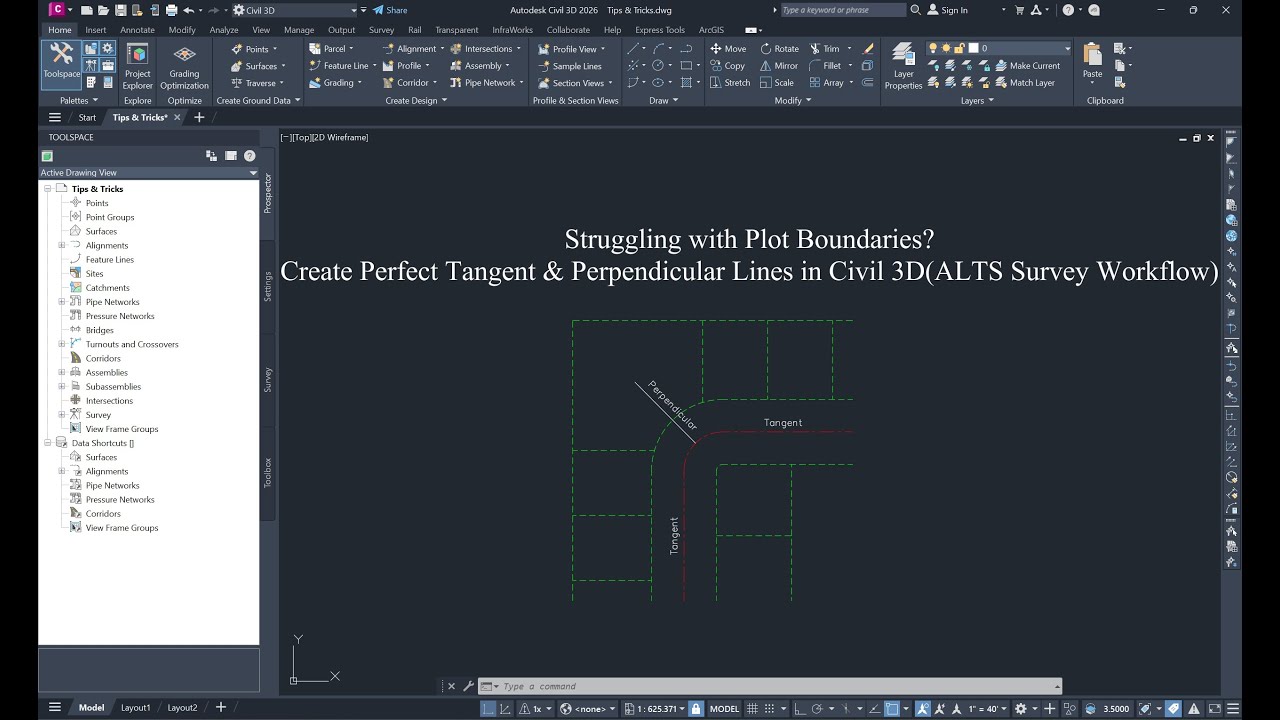Activate the Mirror command
The image size is (1280, 720).
779,66
